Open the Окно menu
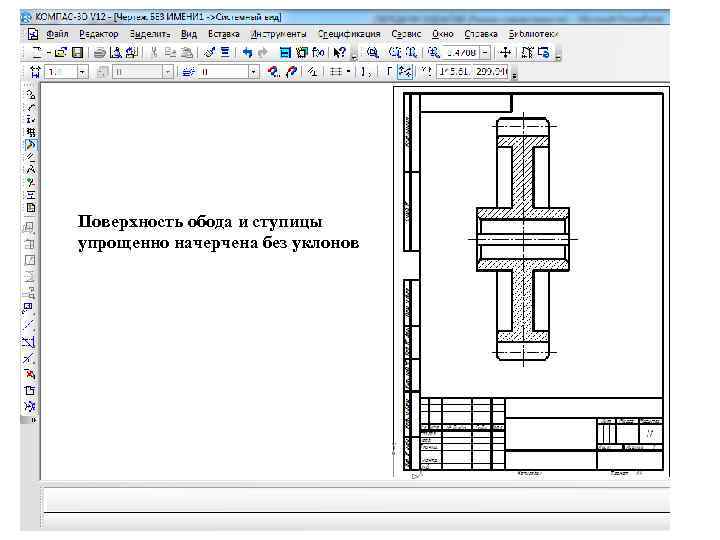The width and height of the screenshot is (720, 540). [443, 34]
